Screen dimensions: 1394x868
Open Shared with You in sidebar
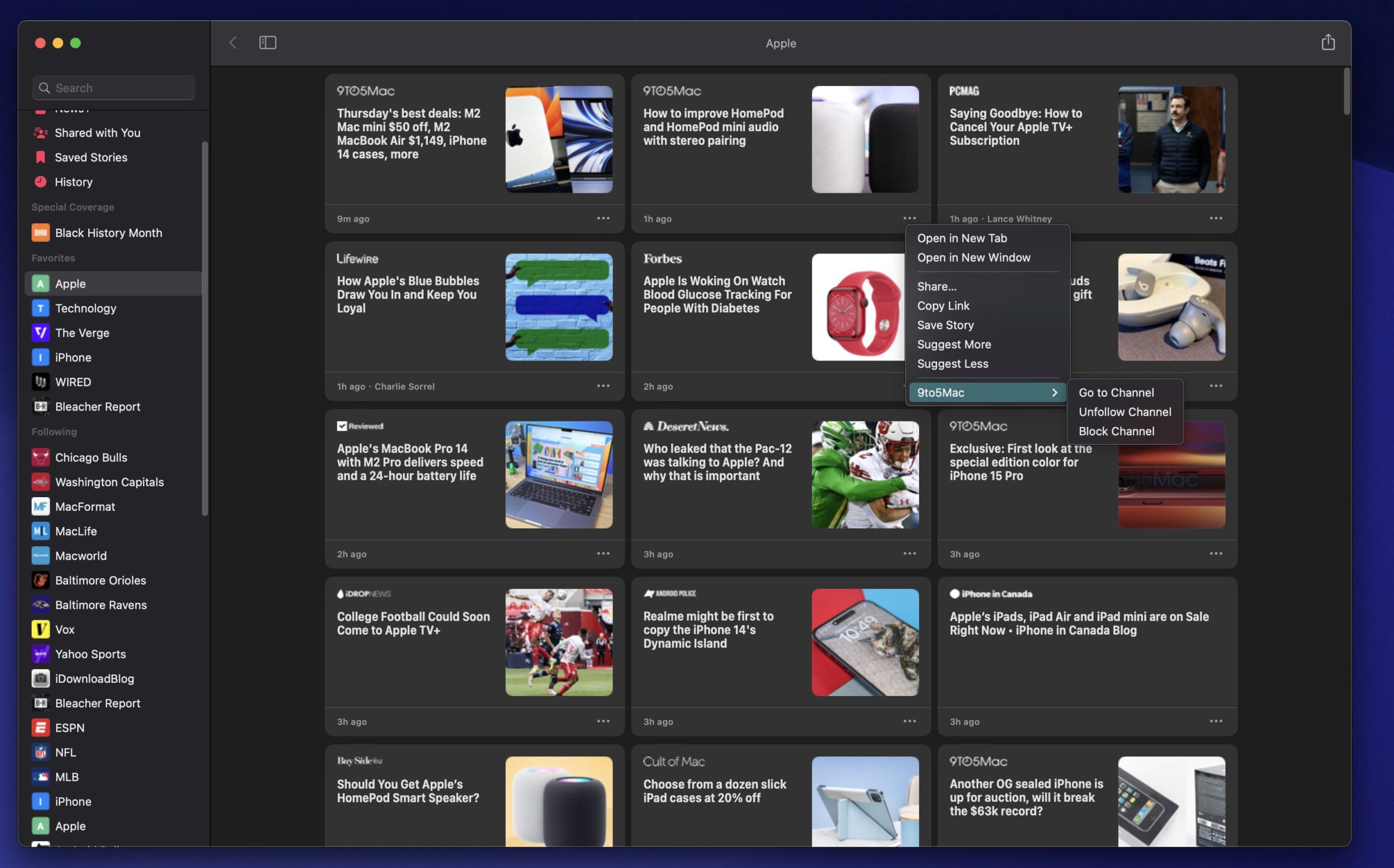[114, 133]
